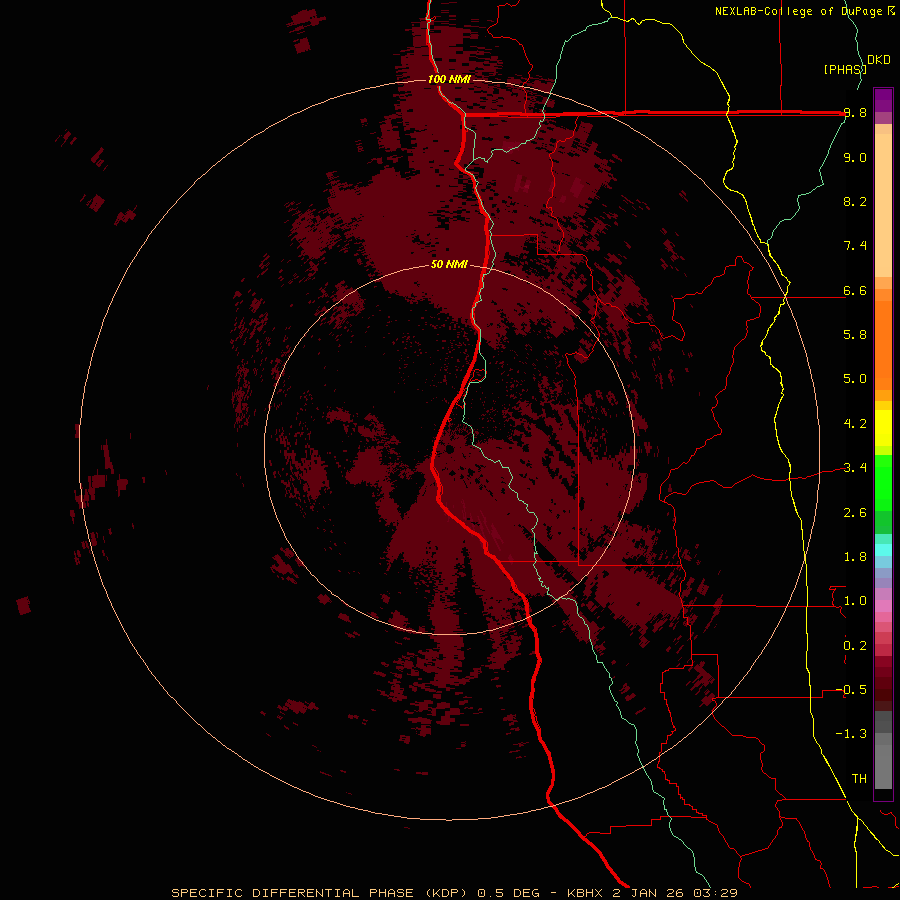Viewport: 900px width, 900px height.
Task: Pick the bright green segment of the color scale
Action: (x=883, y=483)
